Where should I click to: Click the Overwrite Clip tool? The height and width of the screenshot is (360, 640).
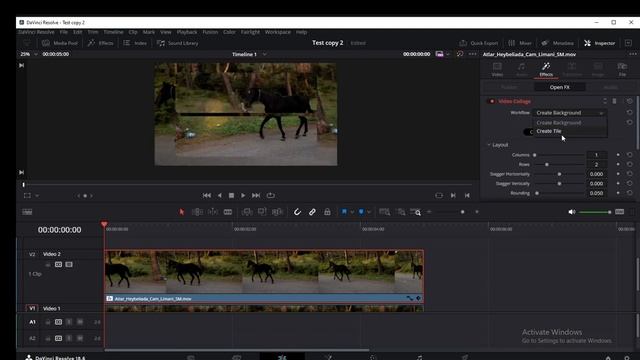tap(262, 212)
